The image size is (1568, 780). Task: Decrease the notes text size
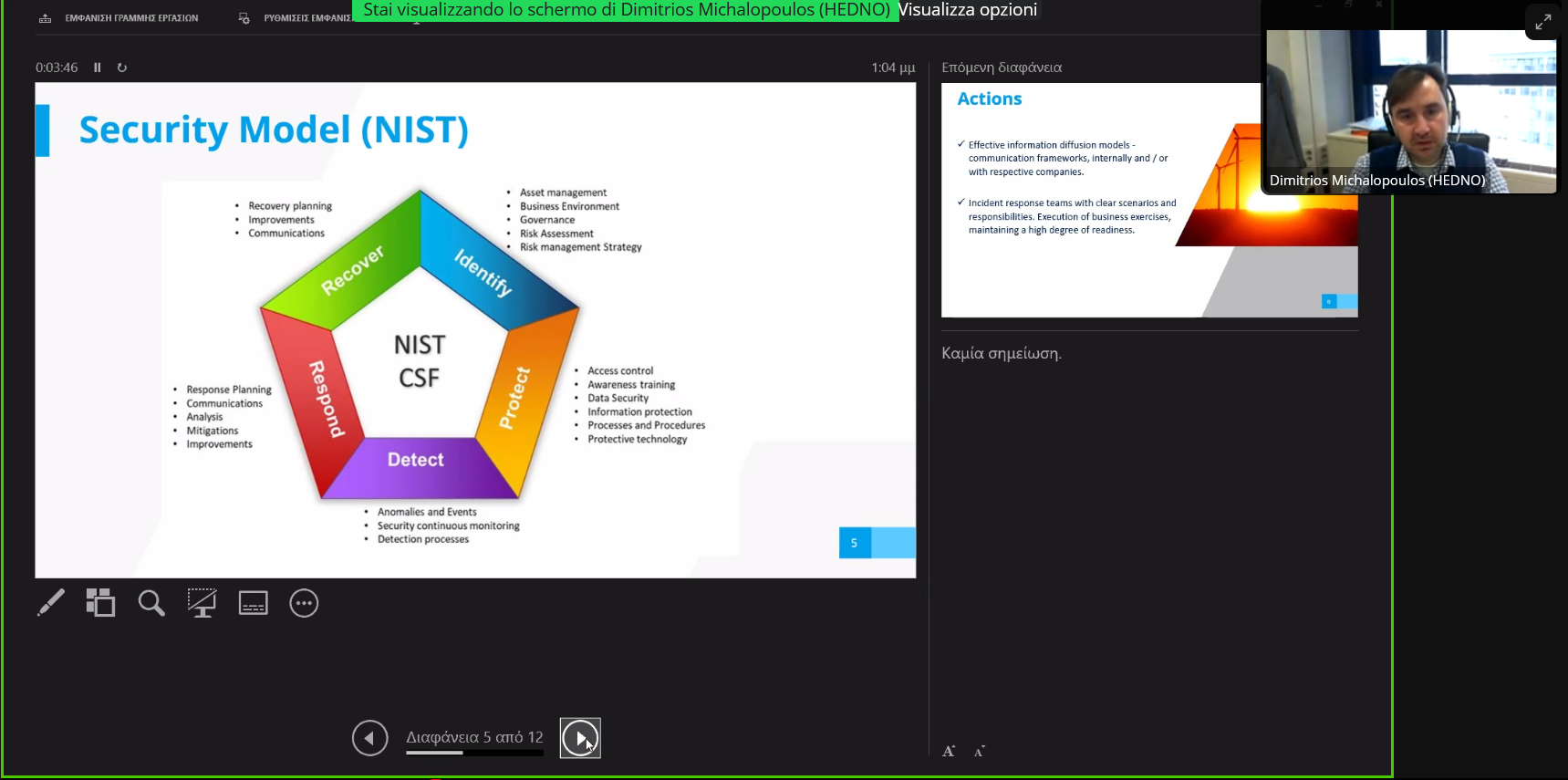(x=980, y=752)
